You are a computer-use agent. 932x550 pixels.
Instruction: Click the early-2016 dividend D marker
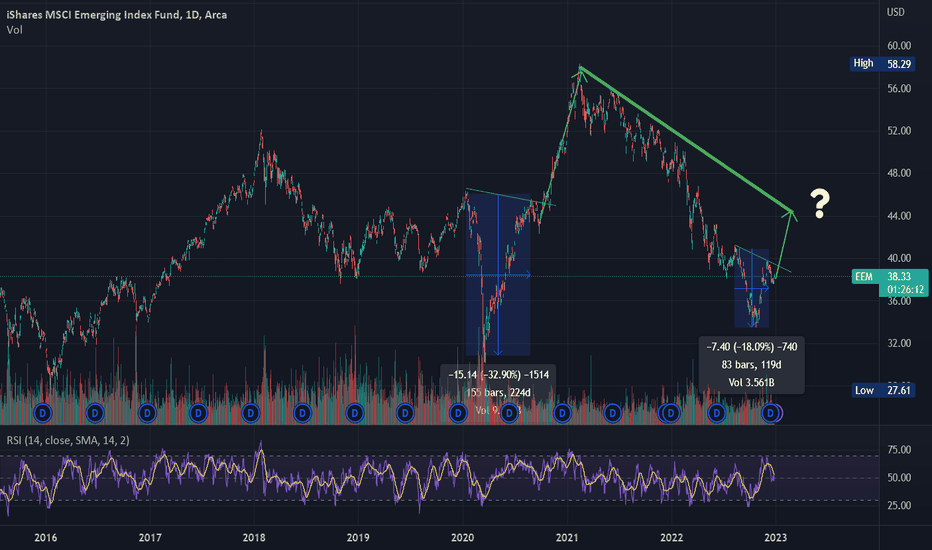pyautogui.click(x=42, y=412)
